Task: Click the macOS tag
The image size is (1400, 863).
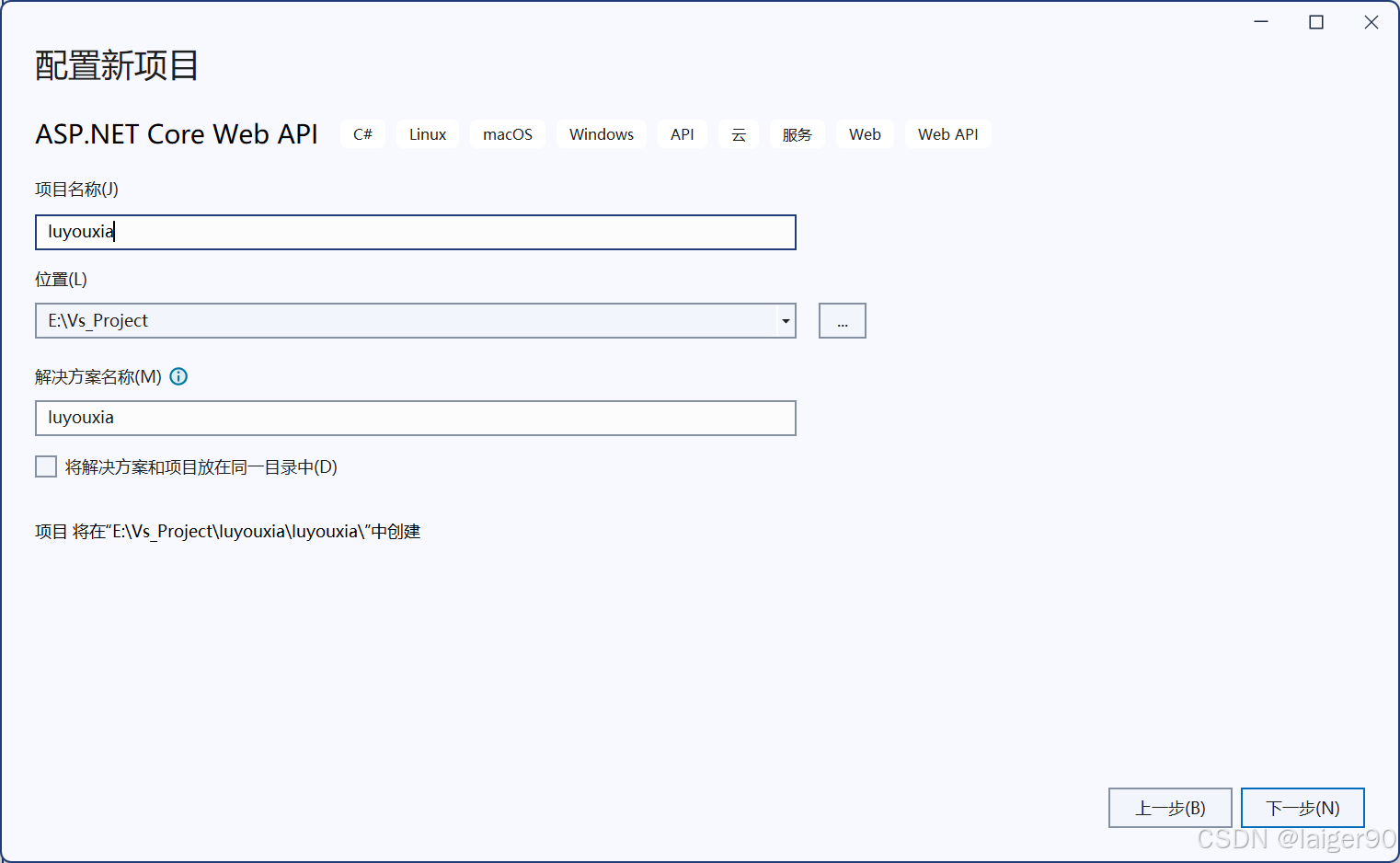Action: click(508, 134)
